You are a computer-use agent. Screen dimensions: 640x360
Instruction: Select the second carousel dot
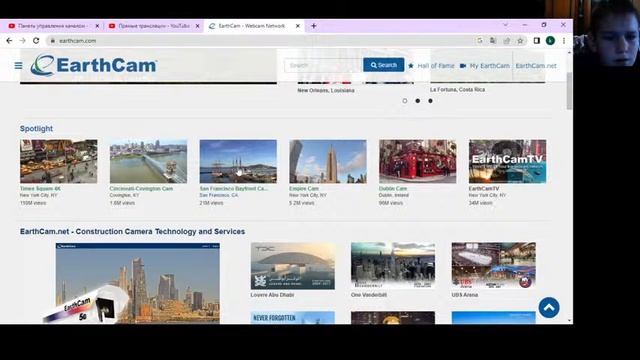tap(418, 101)
